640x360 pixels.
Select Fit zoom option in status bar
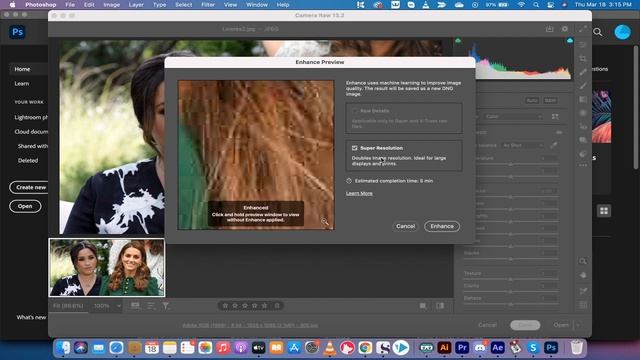[68, 306]
